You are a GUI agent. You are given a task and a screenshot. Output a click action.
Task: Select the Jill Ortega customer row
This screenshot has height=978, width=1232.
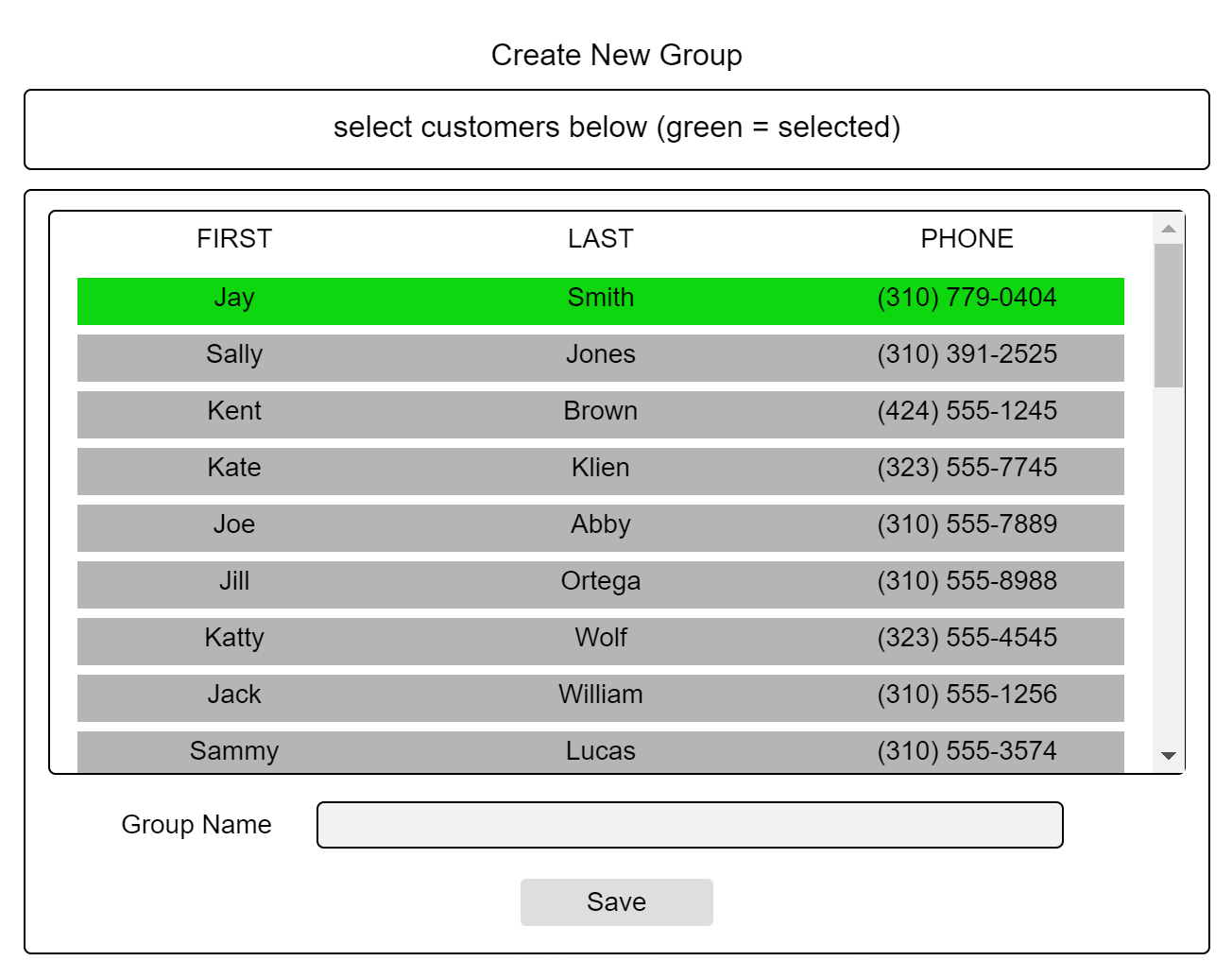click(x=600, y=584)
